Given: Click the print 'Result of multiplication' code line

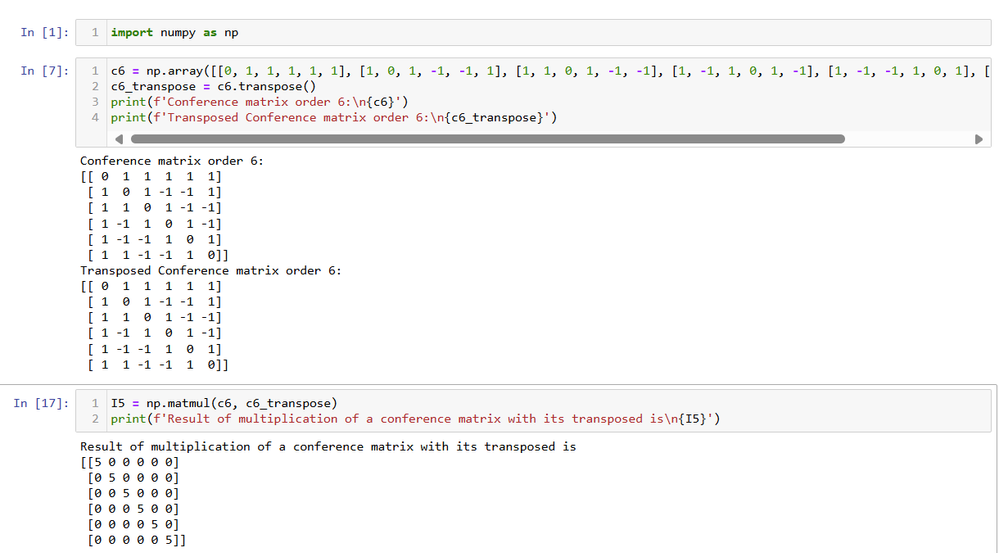Looking at the screenshot, I should (x=415, y=419).
